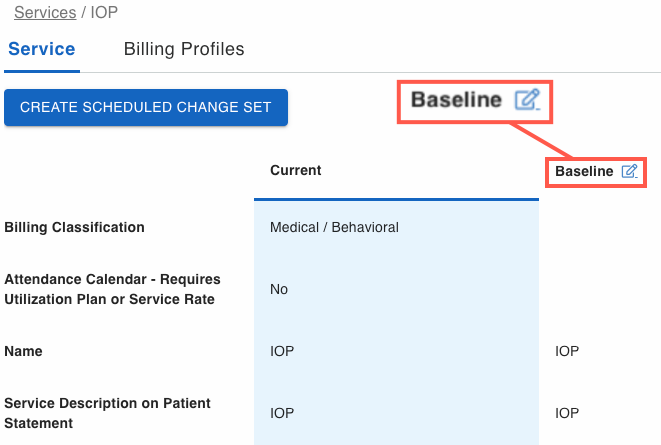
Task: Click the Current IOP value for Service Description
Action: click(282, 413)
